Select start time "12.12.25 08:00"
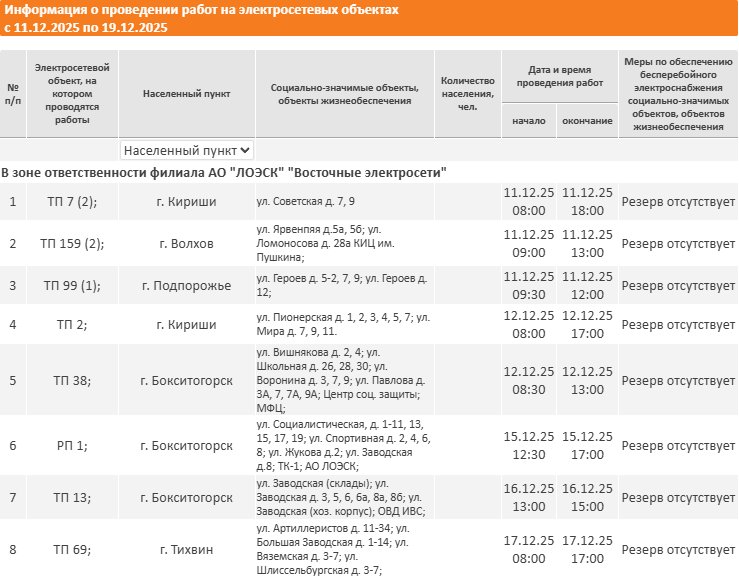Viewport: 739px width, 579px height. coord(529,325)
